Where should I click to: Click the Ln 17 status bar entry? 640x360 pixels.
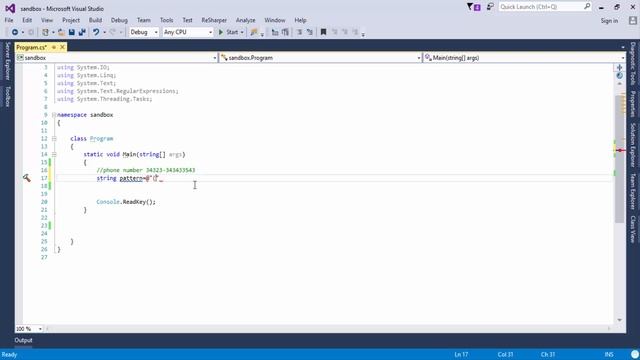tap(461, 354)
